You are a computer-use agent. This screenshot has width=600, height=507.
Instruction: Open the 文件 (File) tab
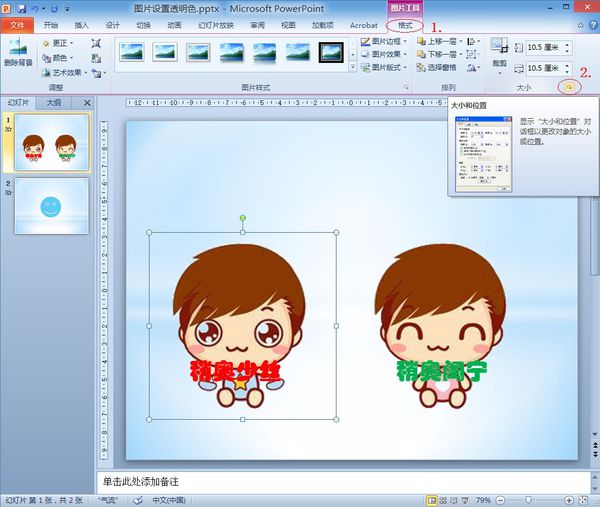(x=17, y=25)
